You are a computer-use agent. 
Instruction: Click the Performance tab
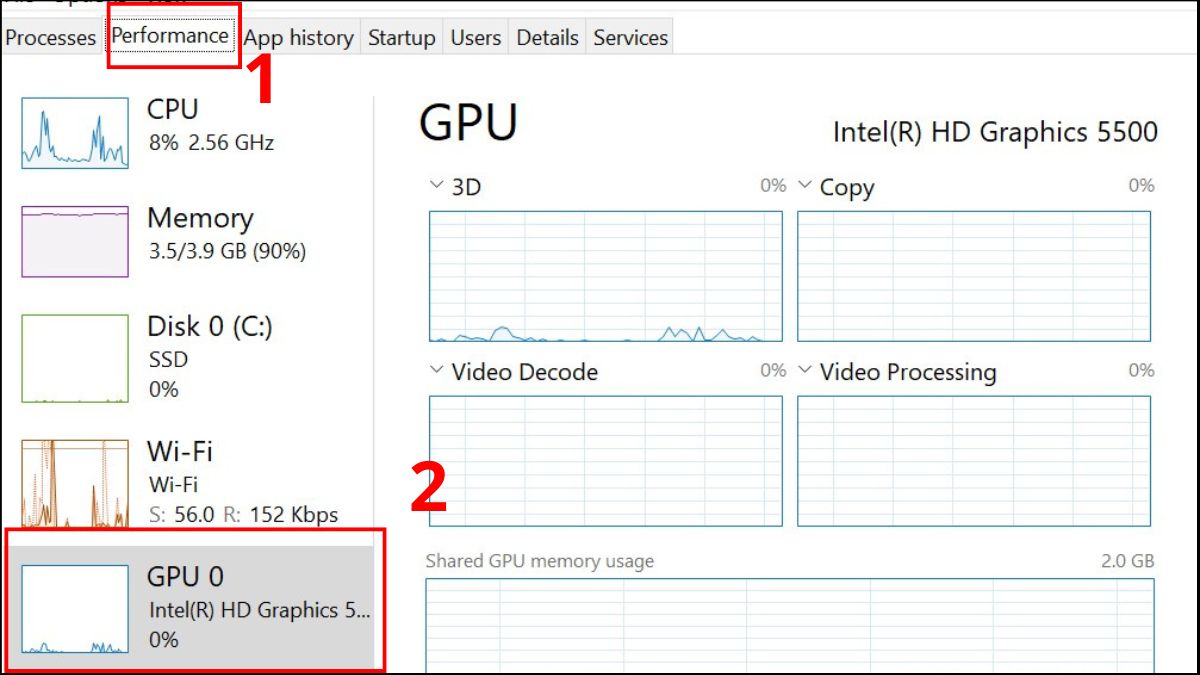(x=170, y=36)
